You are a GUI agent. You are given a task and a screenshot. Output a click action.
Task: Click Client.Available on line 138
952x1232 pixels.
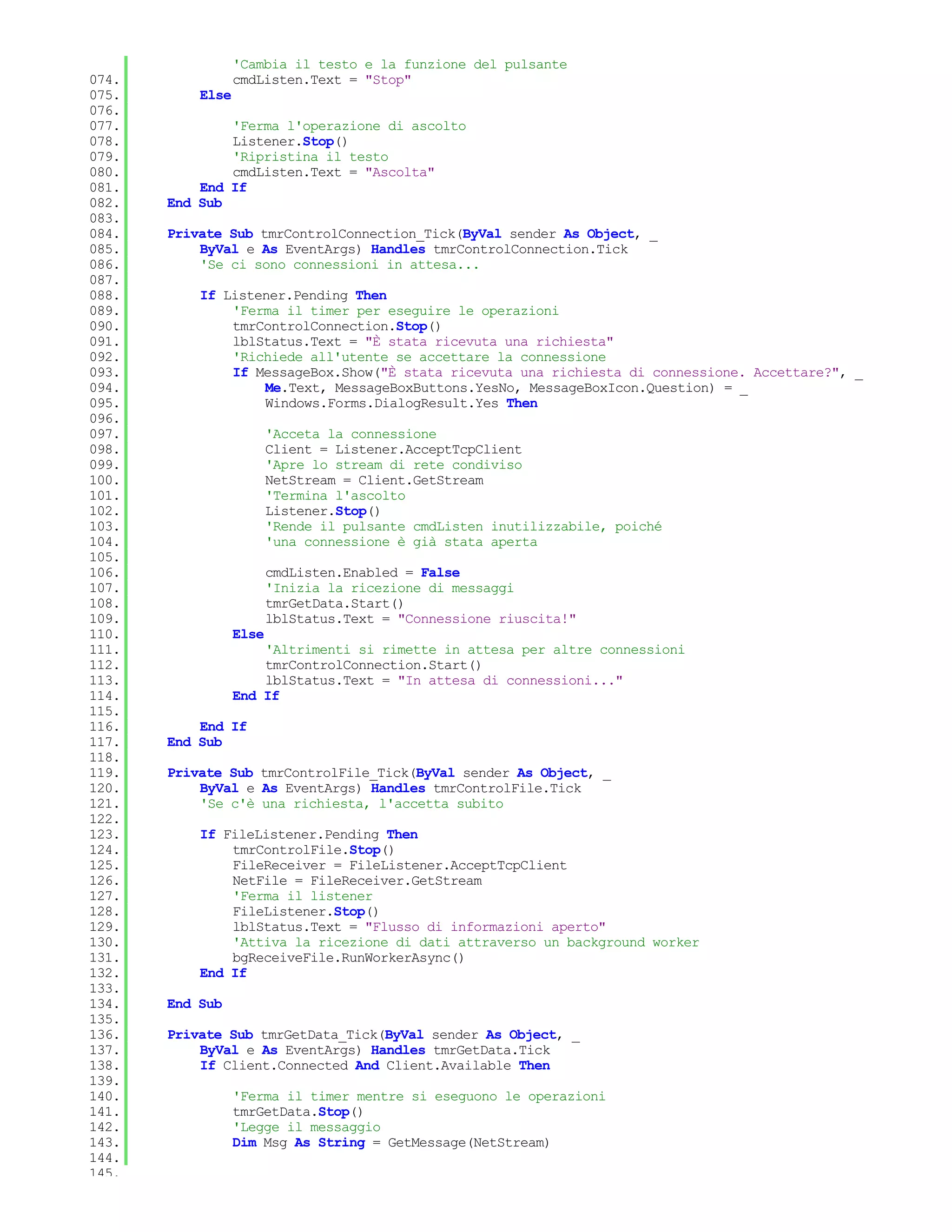point(449,1066)
